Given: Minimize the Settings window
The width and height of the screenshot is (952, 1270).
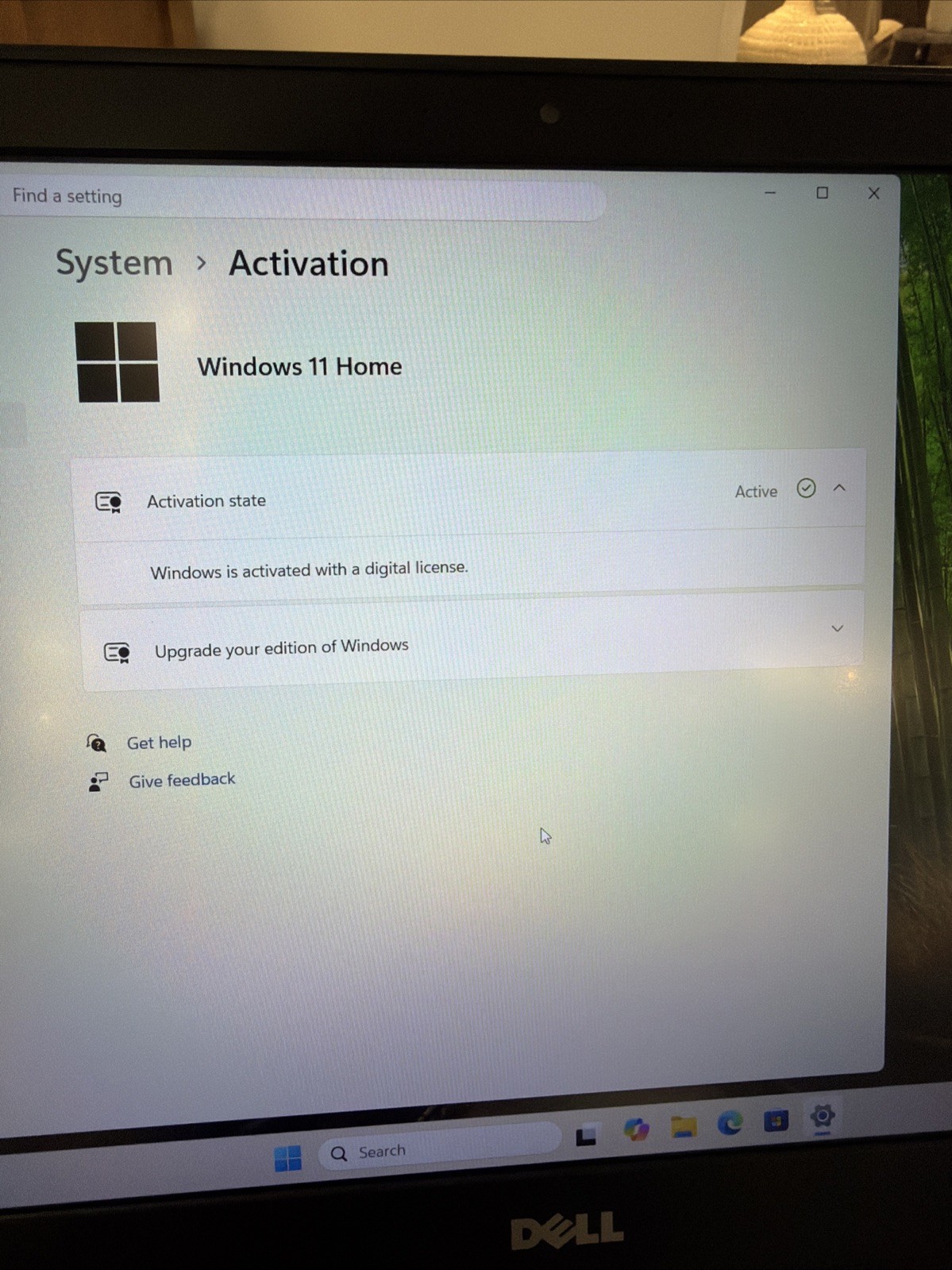Looking at the screenshot, I should pyautogui.click(x=770, y=193).
